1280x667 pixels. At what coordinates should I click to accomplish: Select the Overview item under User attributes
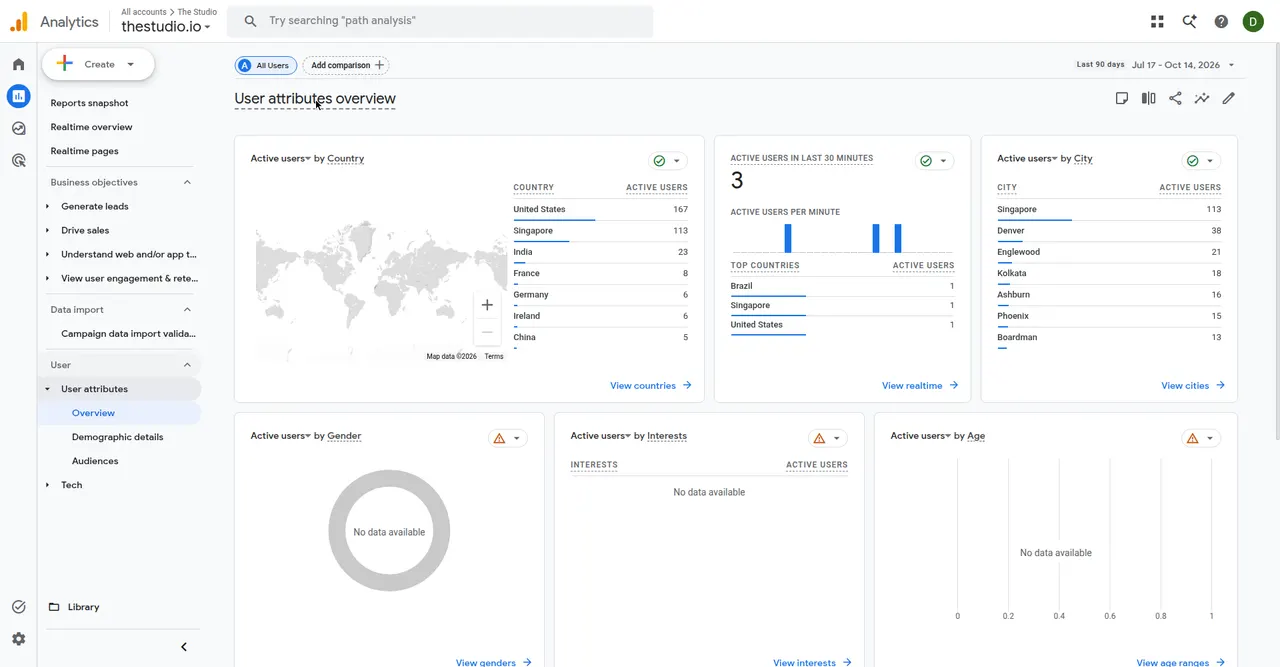[120, 413]
